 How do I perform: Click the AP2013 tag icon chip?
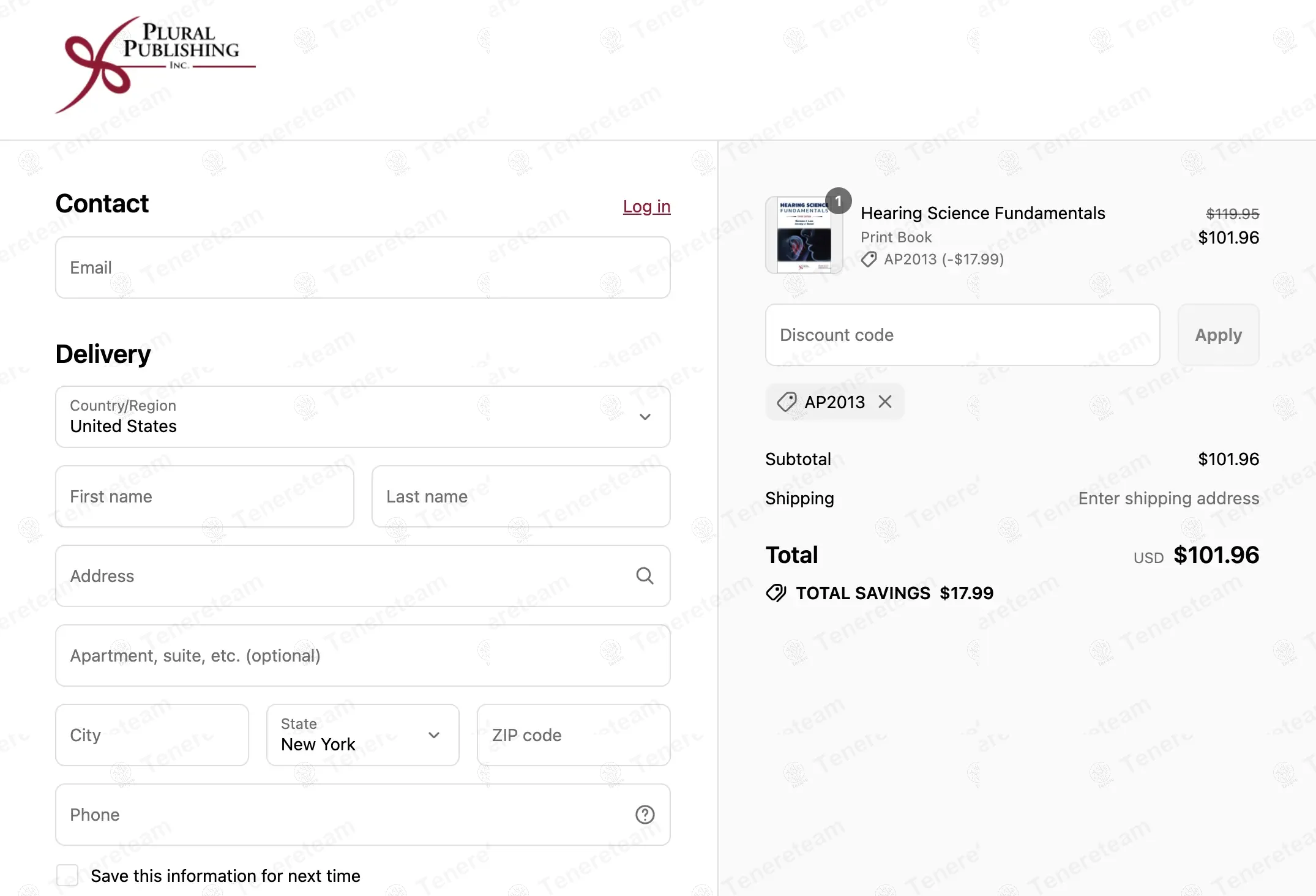(787, 402)
